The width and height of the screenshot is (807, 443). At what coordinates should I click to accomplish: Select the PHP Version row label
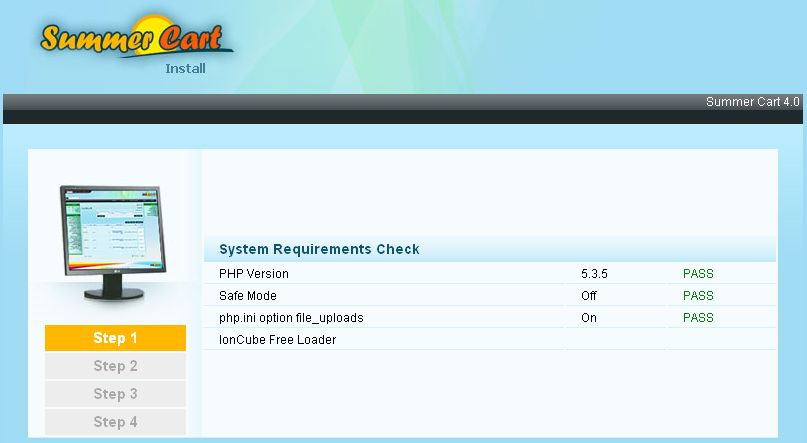pos(254,273)
